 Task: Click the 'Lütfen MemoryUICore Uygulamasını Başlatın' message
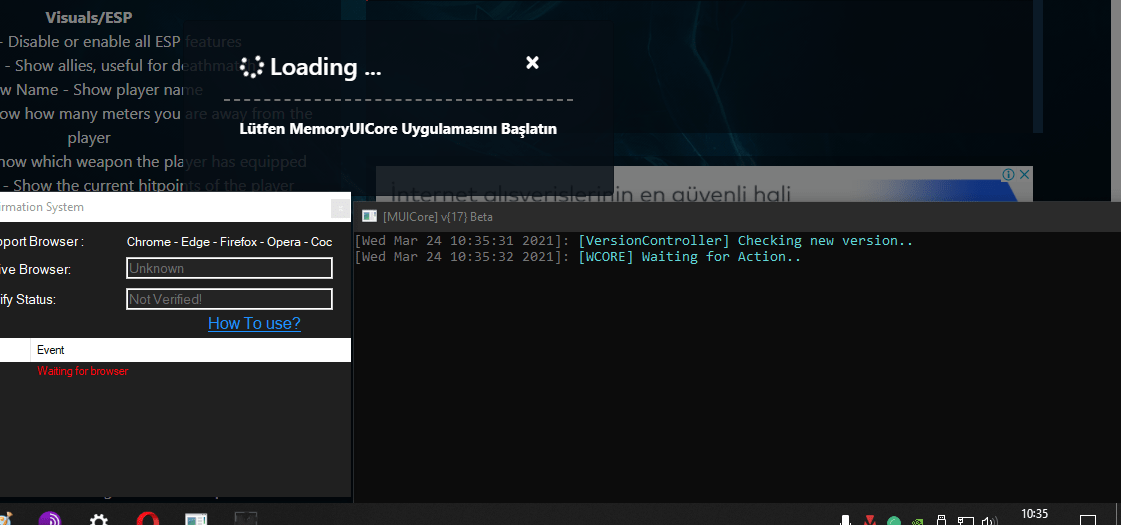click(398, 129)
